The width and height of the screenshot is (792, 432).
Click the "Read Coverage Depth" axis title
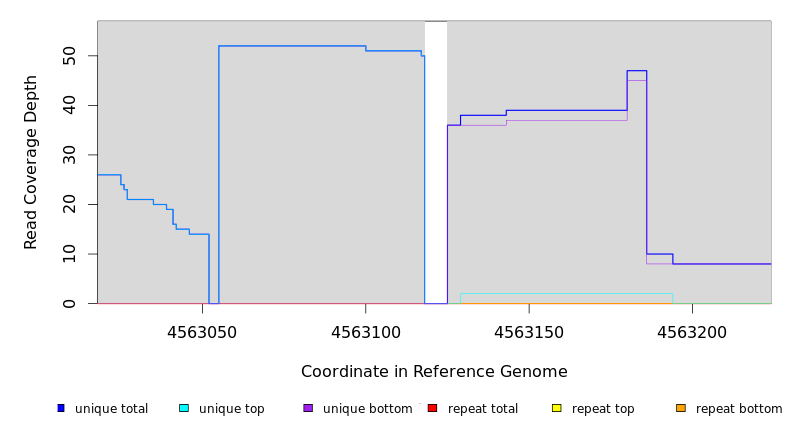point(31,162)
